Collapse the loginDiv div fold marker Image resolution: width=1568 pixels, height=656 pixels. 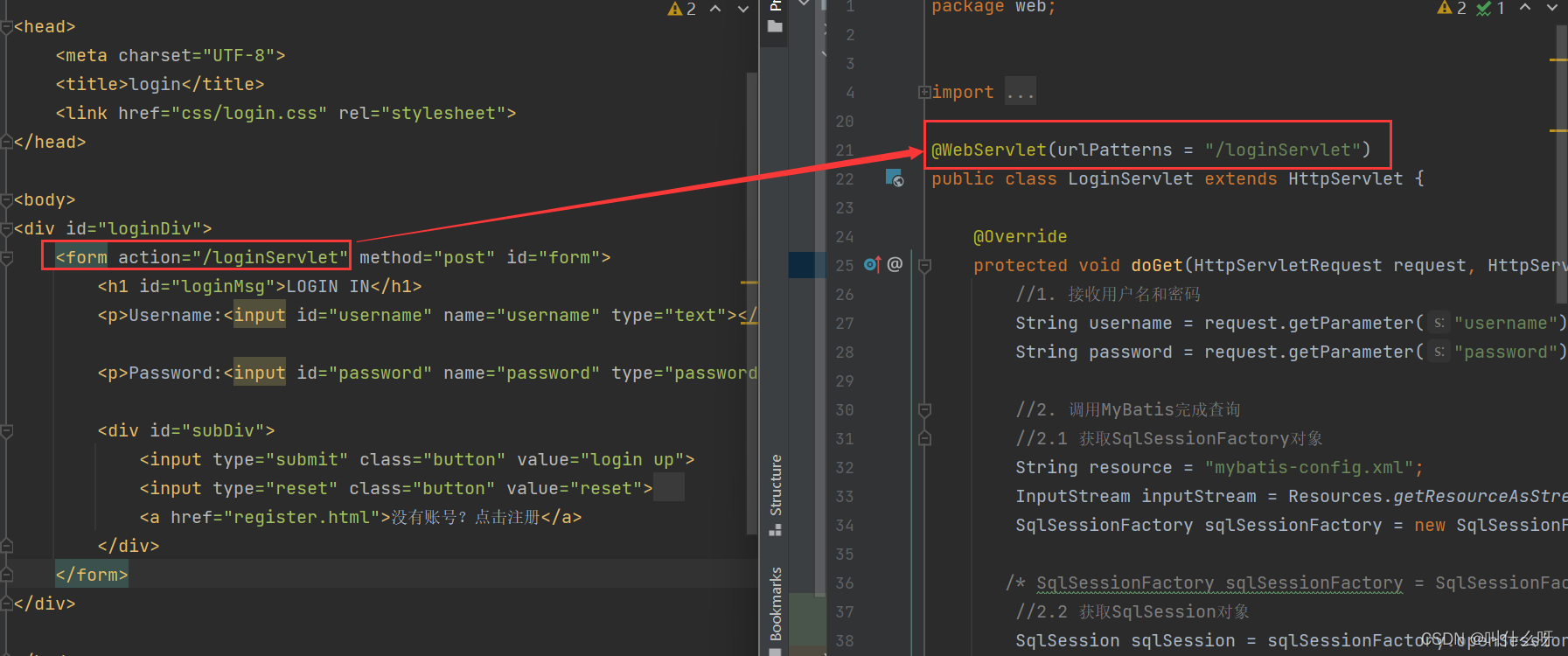click(x=7, y=229)
